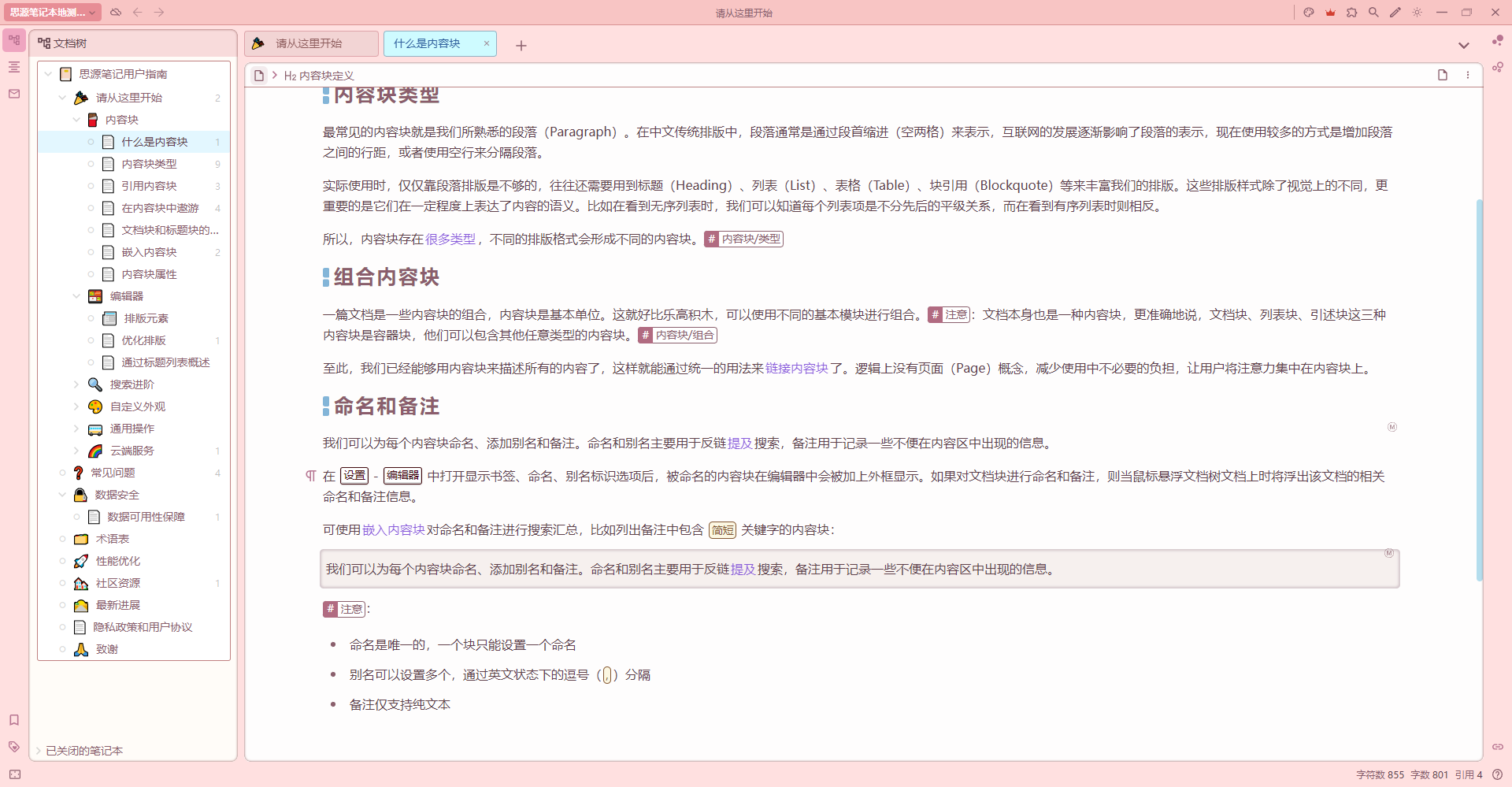This screenshot has width=1512, height=787.
Task: Toggle the read-only edit mode pencil icon
Action: [x=1395, y=13]
